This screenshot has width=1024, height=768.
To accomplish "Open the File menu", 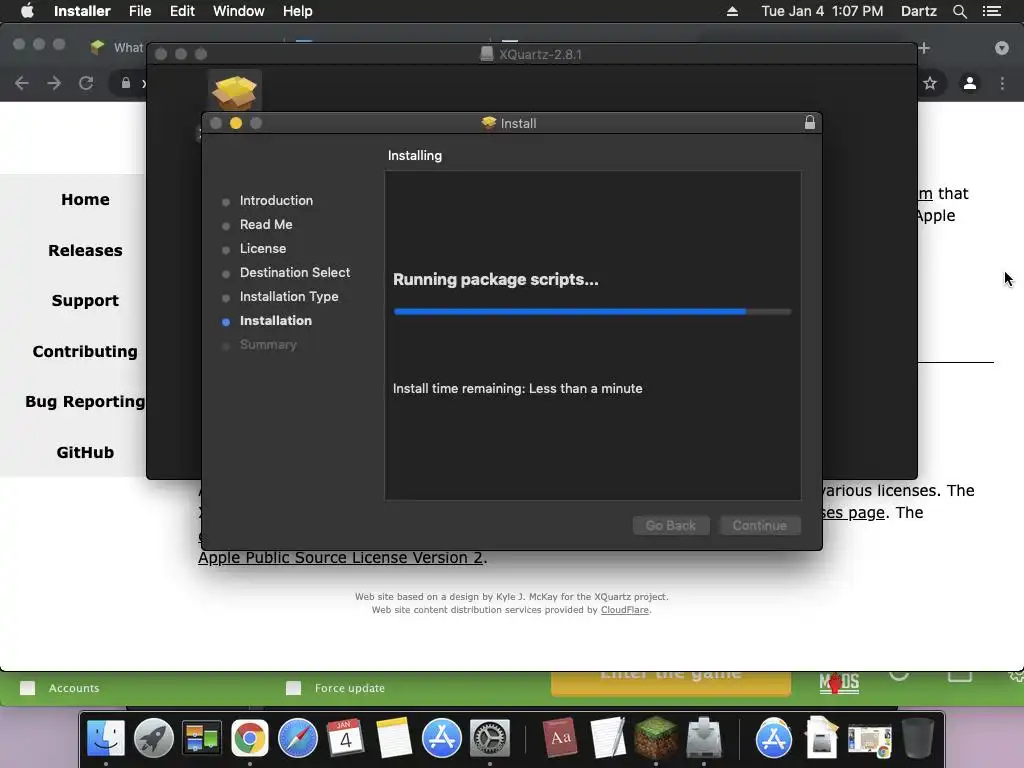I will pos(140,11).
